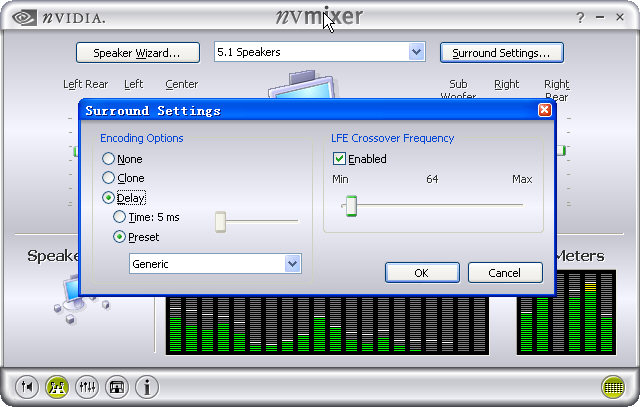Click the spectrum analyzer bar display

[x=327, y=325]
